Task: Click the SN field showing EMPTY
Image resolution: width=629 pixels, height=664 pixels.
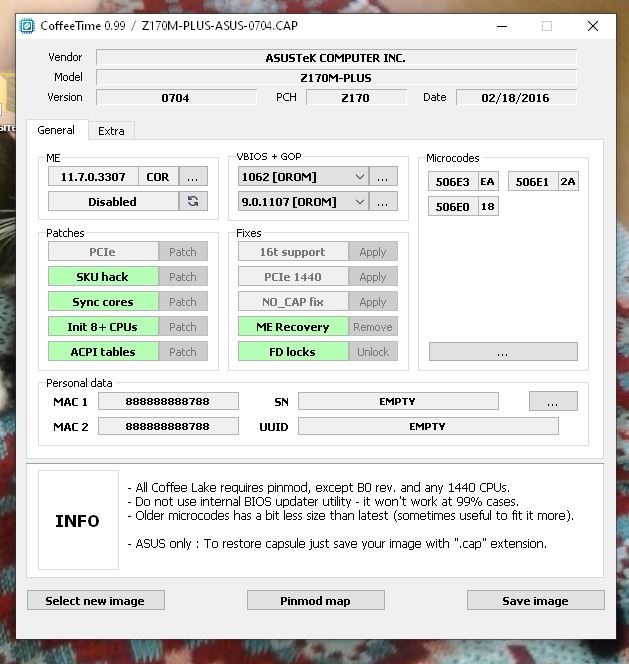Action: (398, 401)
